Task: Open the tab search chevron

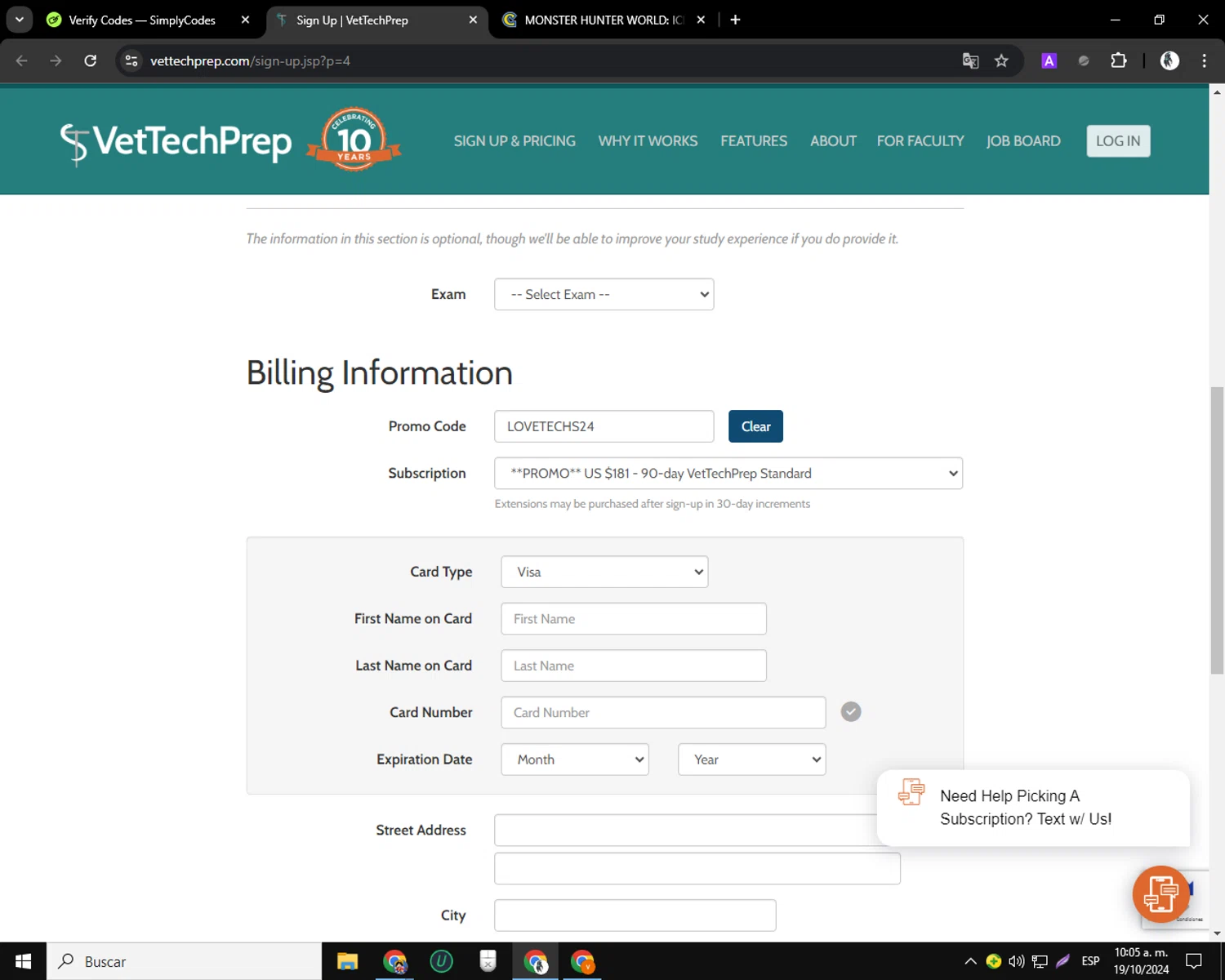Action: coord(20,20)
